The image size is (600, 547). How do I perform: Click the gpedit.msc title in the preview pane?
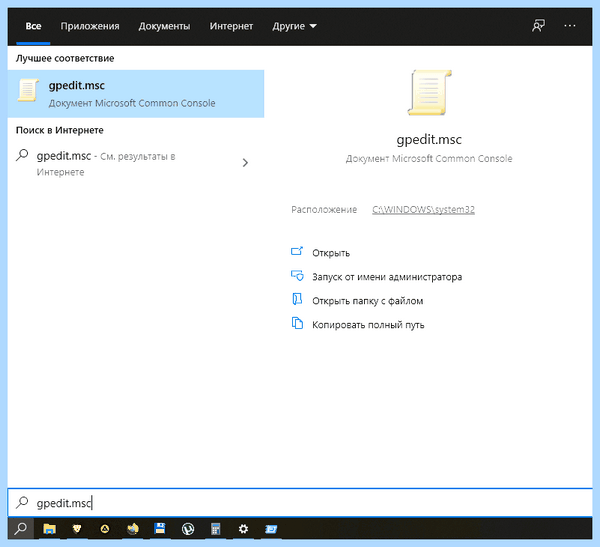[429, 139]
